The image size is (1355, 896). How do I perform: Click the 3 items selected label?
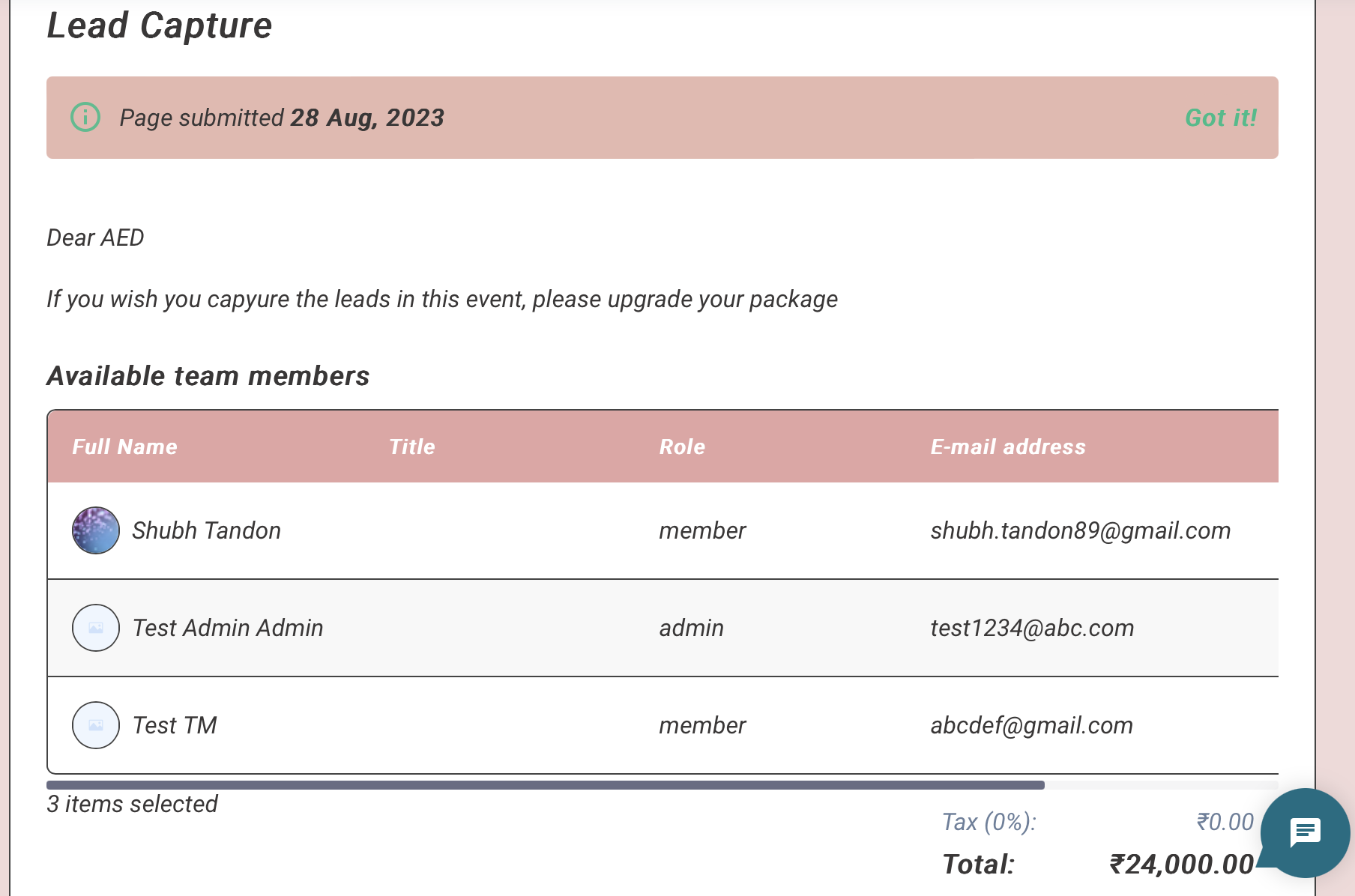click(132, 804)
